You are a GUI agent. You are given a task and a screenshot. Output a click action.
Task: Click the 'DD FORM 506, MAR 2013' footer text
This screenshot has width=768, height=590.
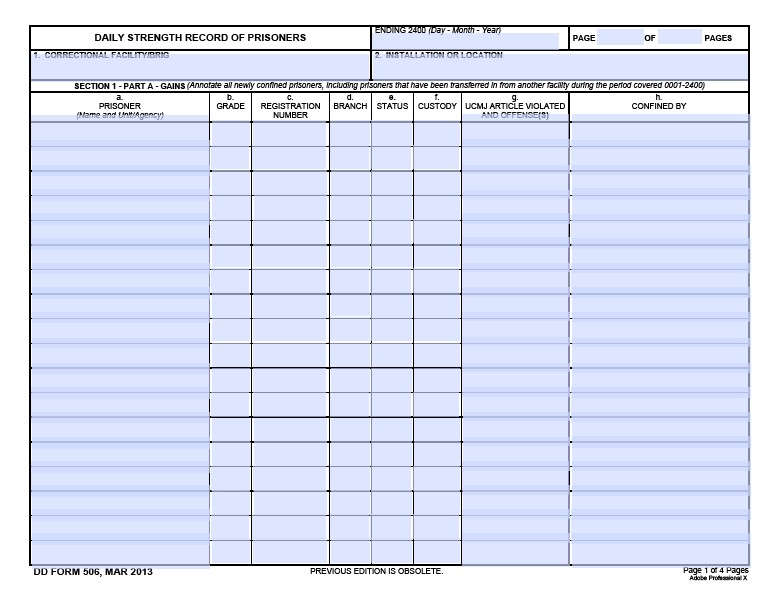pyautogui.click(x=93, y=572)
